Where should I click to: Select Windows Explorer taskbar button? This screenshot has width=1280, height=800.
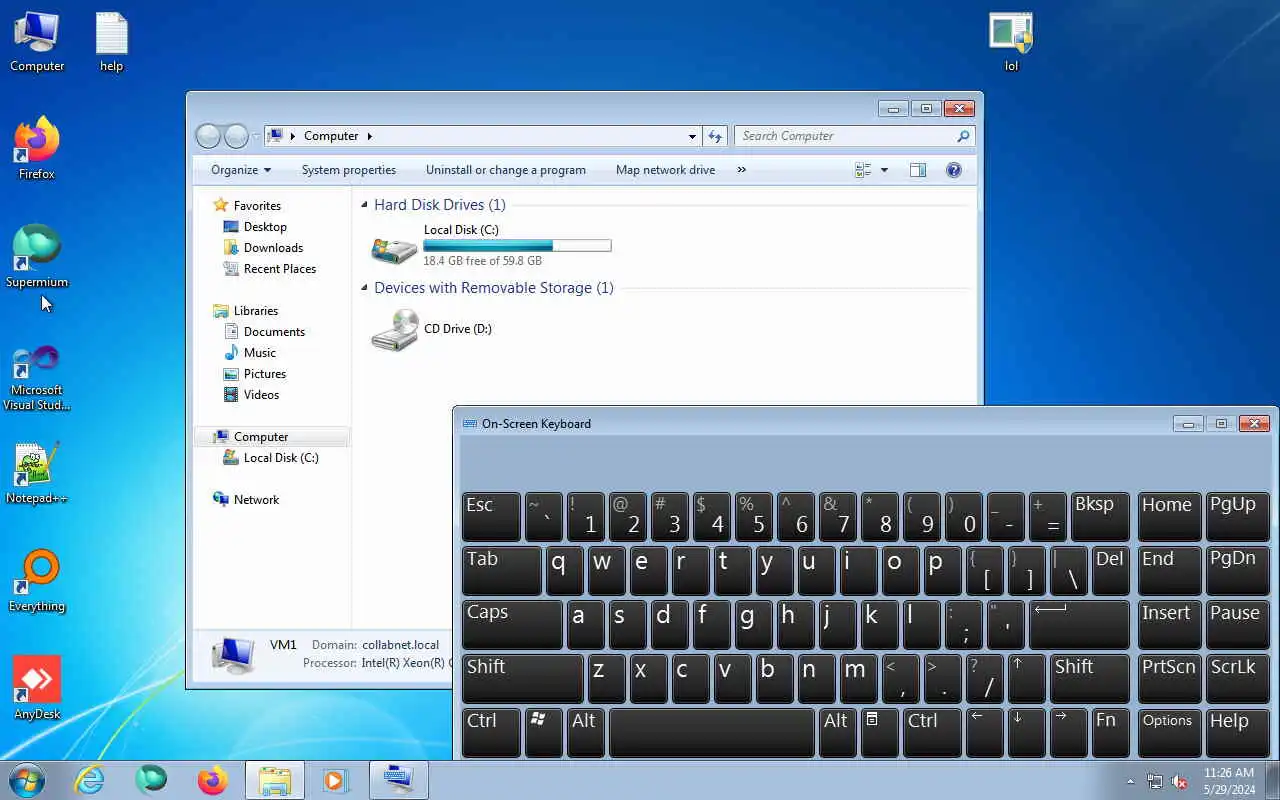pyautogui.click(x=275, y=780)
